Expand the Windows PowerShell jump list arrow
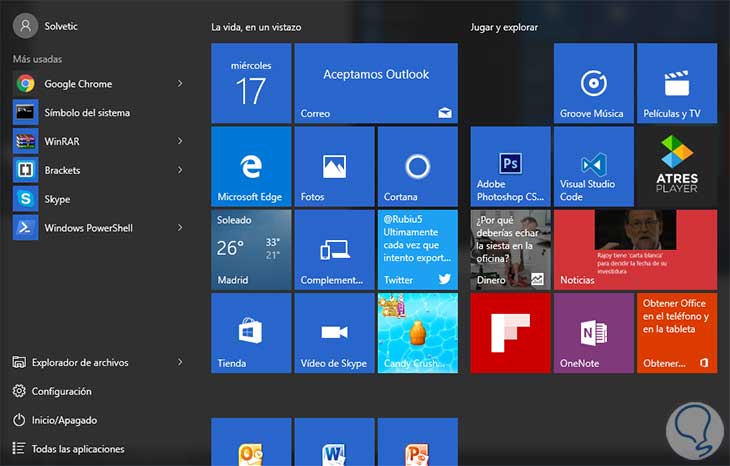730x466 pixels. click(x=180, y=228)
